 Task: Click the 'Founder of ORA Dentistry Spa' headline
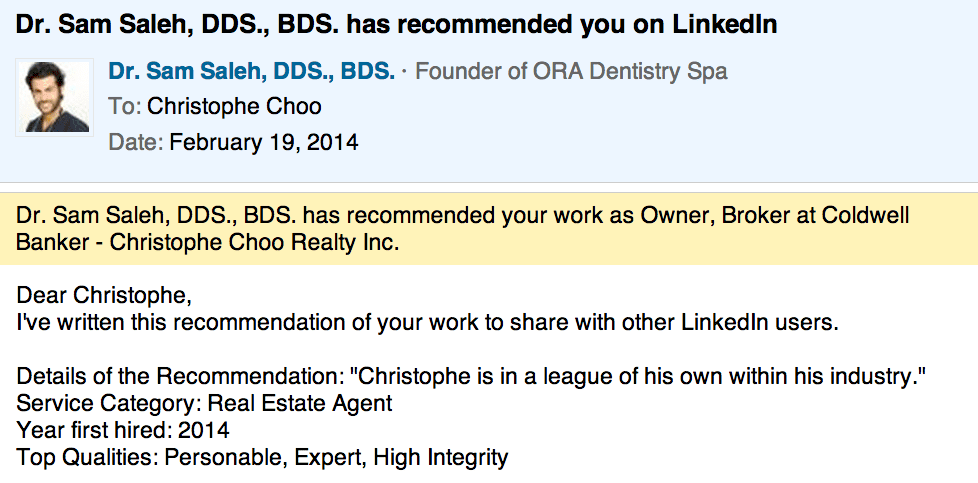[x=571, y=72]
